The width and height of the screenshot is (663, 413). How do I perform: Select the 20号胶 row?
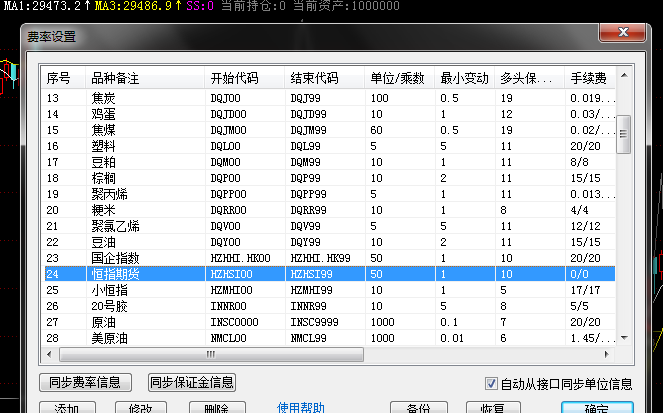click(329, 306)
